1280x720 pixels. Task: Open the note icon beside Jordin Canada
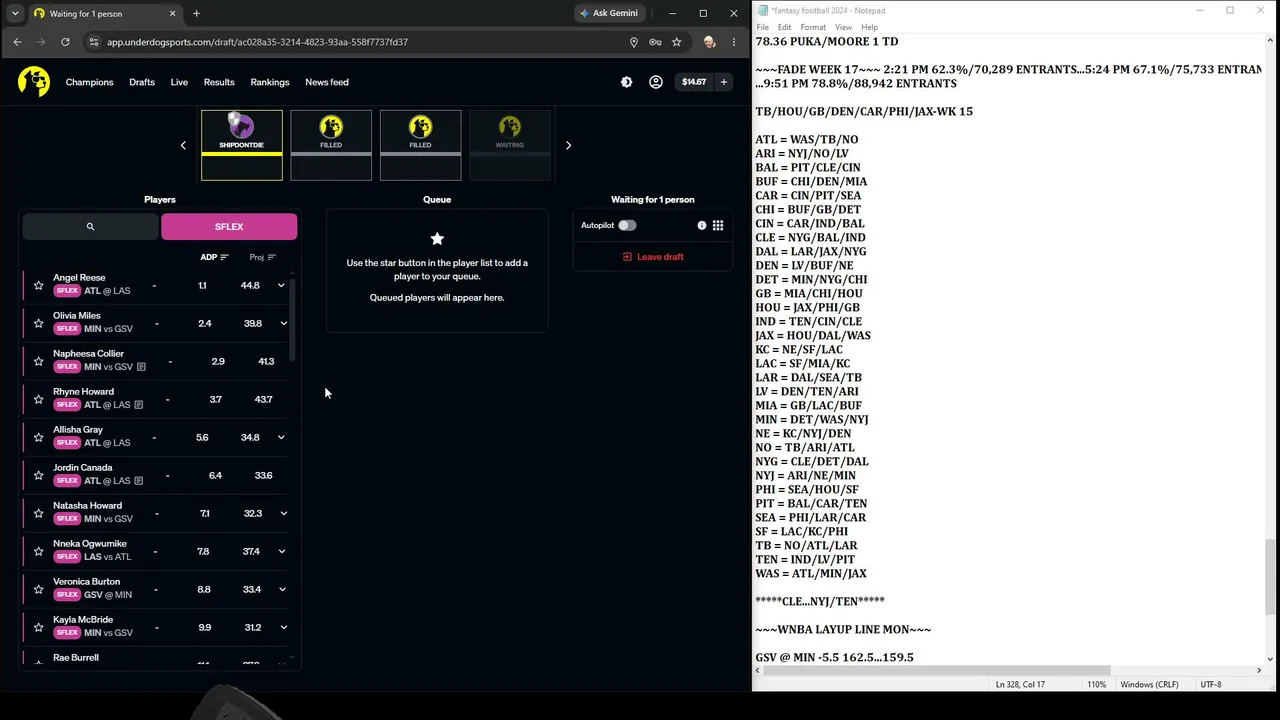(x=138, y=481)
